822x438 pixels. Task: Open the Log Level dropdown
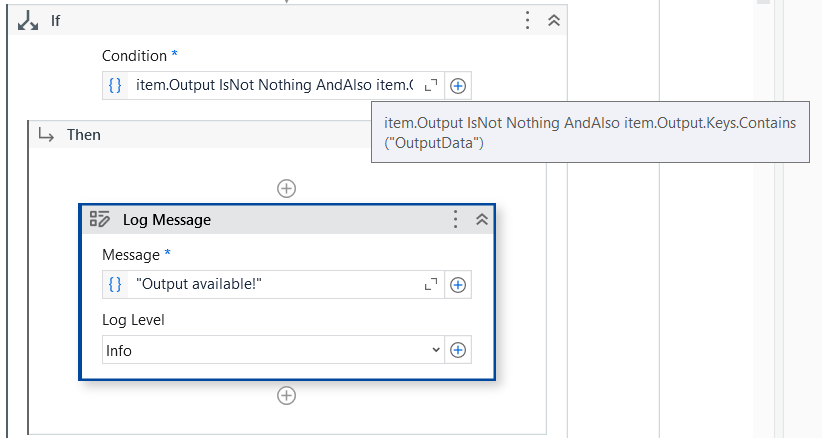coord(273,350)
